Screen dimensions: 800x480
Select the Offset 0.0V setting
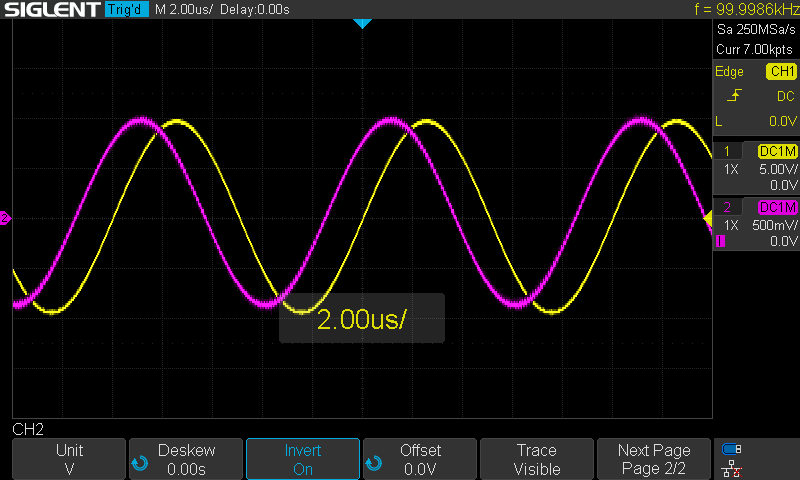pos(420,459)
